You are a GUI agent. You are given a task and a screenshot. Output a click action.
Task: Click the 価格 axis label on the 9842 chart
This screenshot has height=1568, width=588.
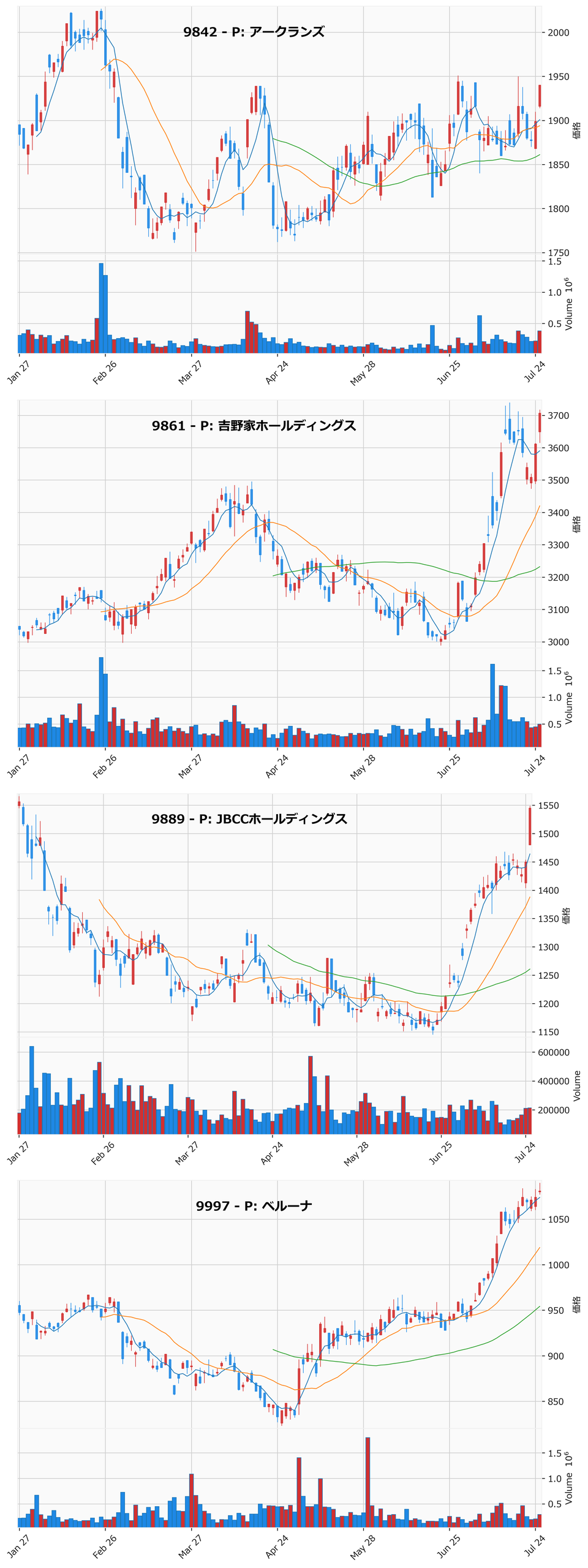tap(576, 130)
